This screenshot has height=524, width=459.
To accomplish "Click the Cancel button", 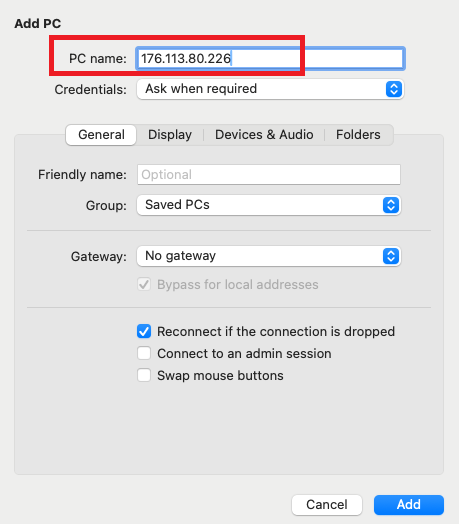I will coord(327,505).
